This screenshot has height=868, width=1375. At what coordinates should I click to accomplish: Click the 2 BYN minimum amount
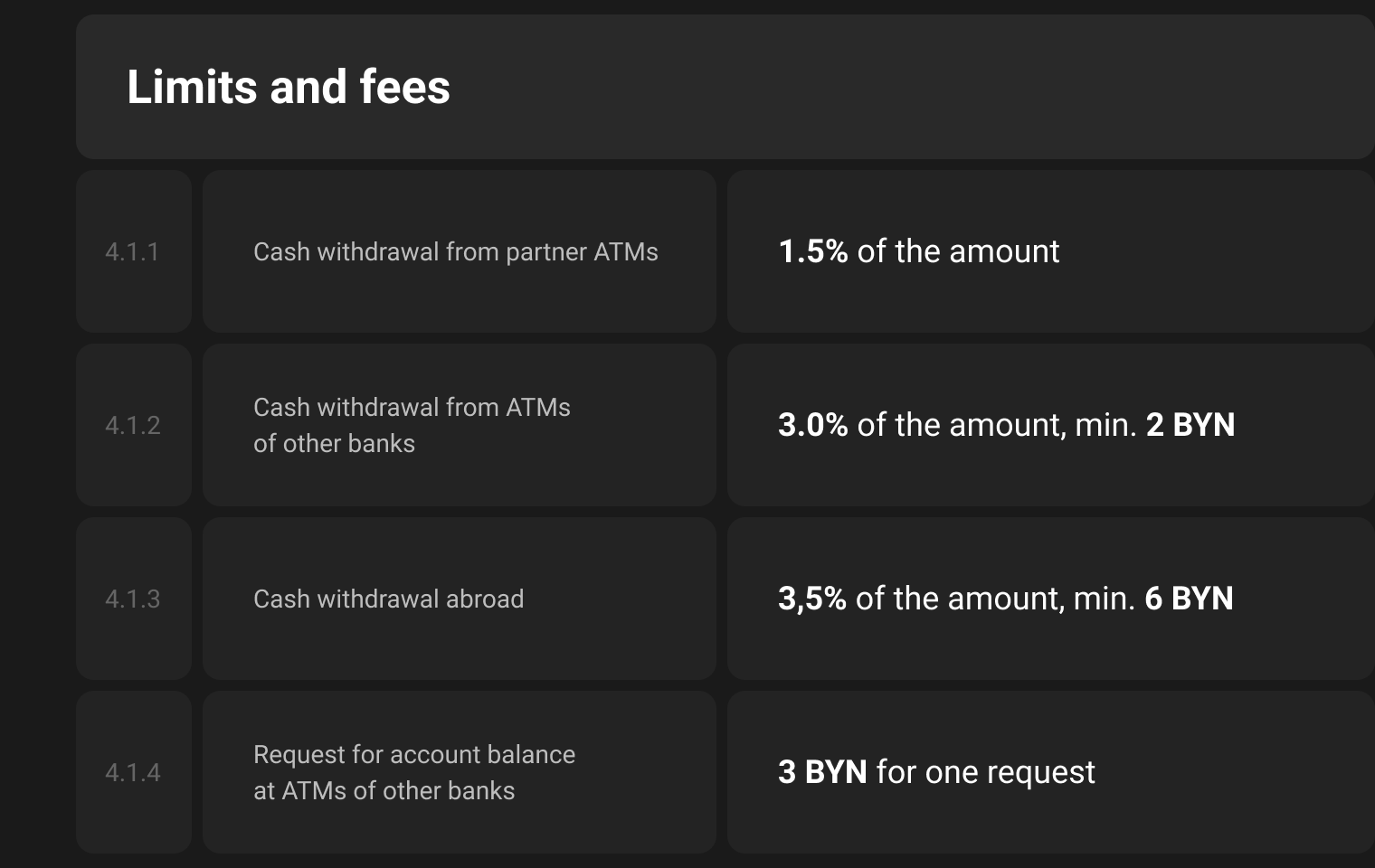coord(1190,425)
